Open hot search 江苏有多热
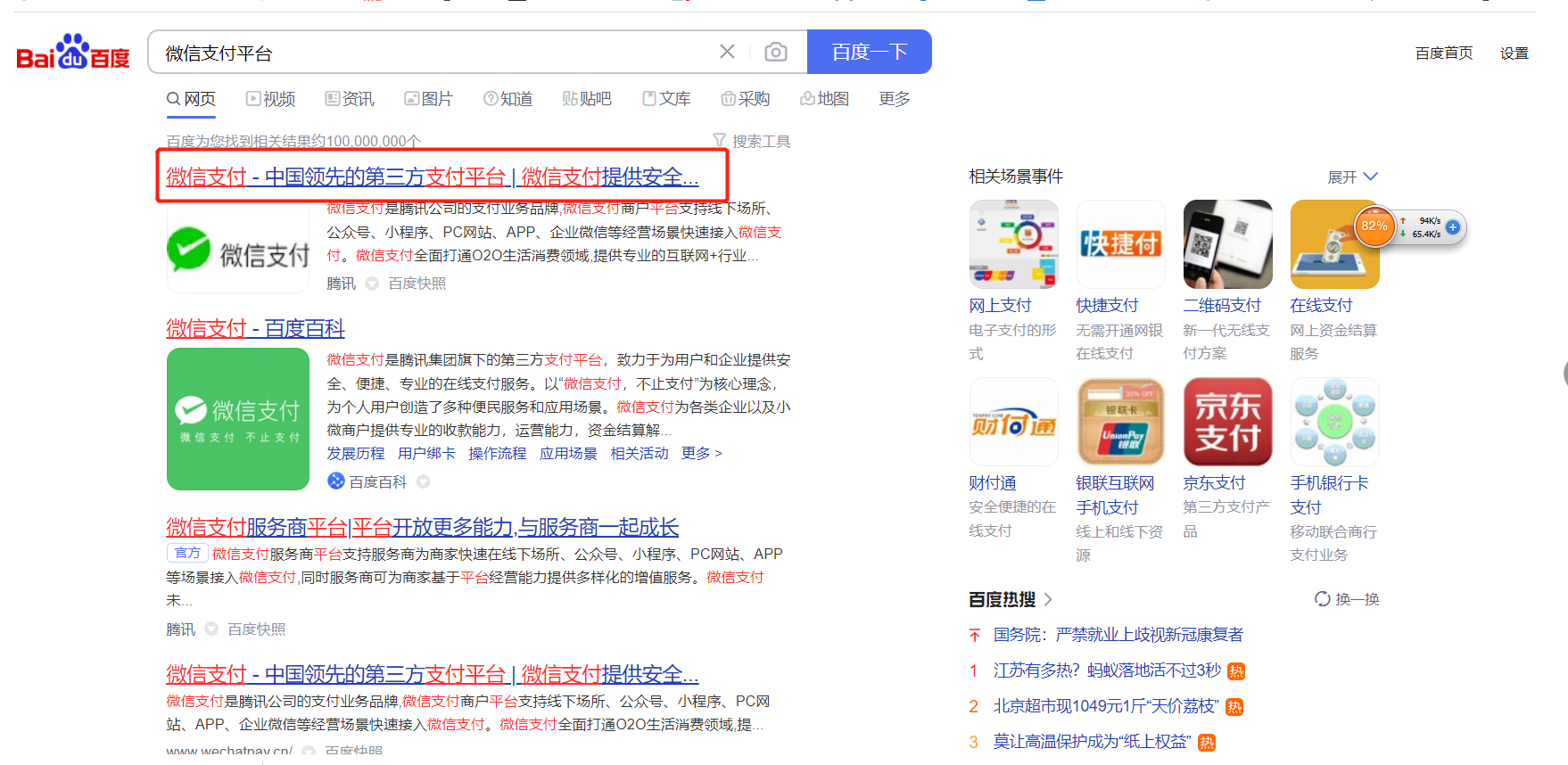This screenshot has height=765, width=1568. (x=1108, y=670)
